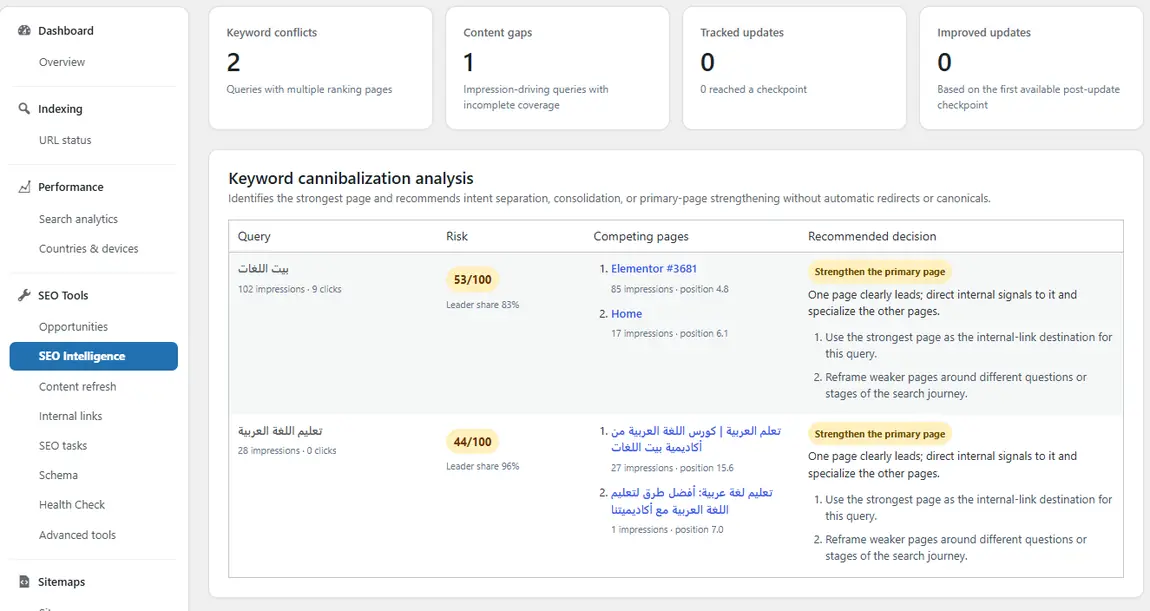
Task: Click the Competing pages column header
Action: (x=641, y=236)
